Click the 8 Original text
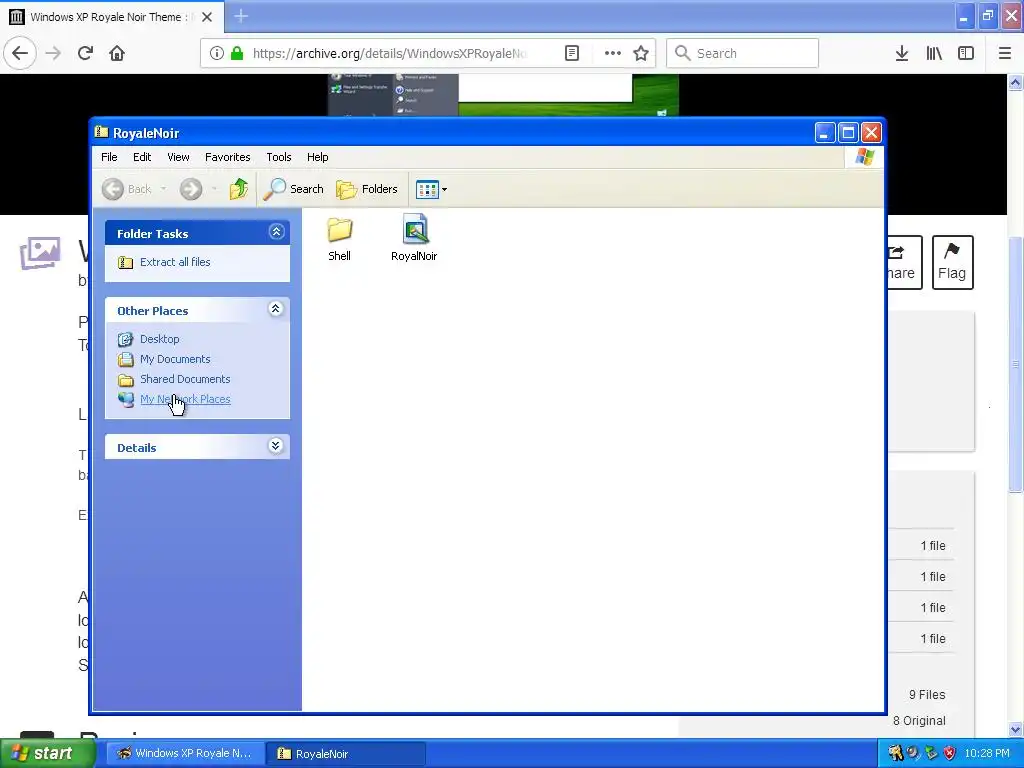 pyautogui.click(x=919, y=720)
